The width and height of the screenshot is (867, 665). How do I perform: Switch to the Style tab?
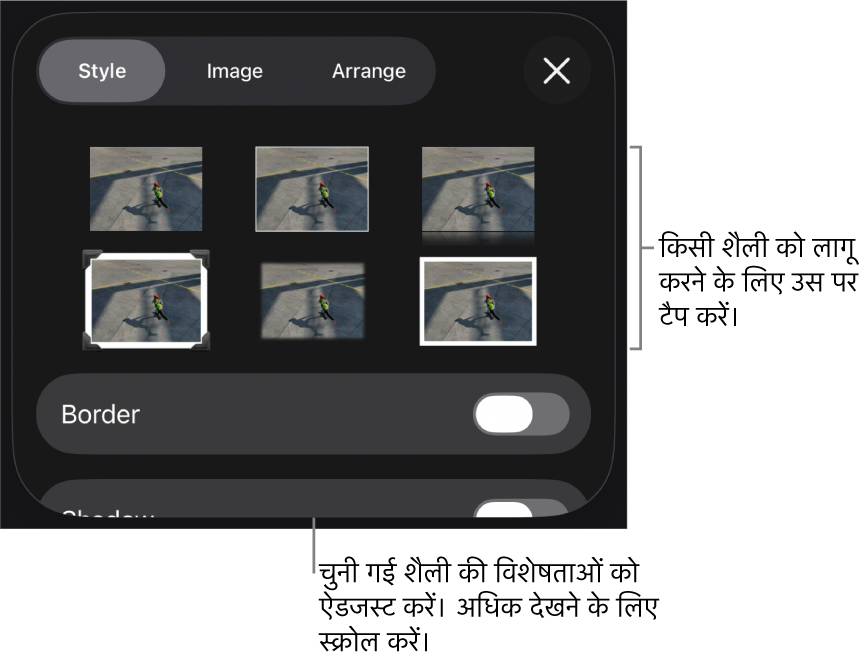click(102, 71)
